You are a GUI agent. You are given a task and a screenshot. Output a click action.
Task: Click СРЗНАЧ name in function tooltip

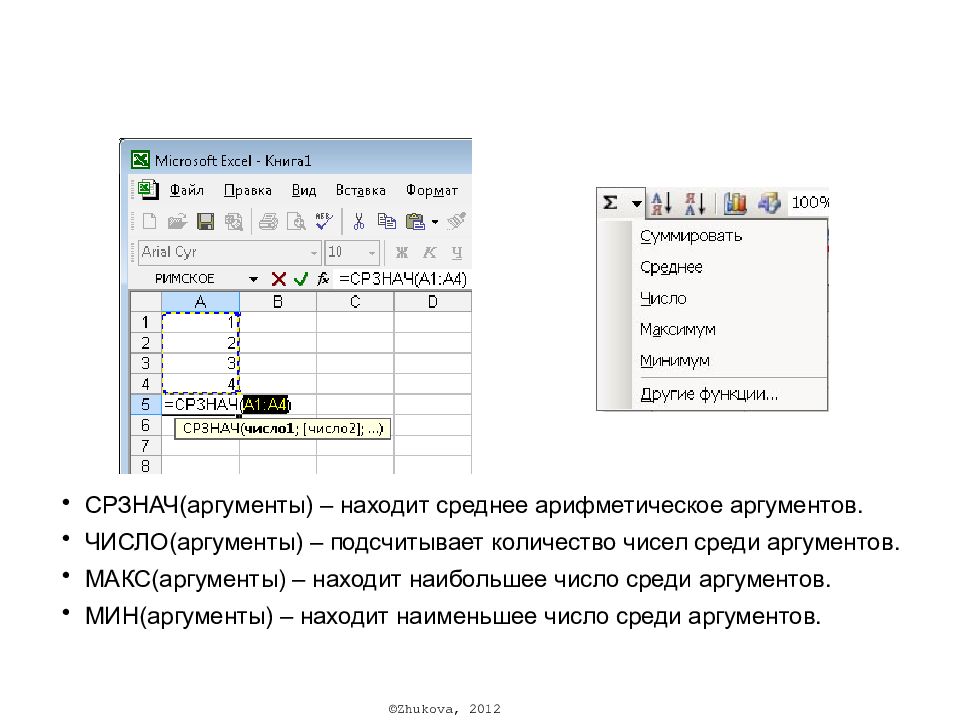[211, 429]
